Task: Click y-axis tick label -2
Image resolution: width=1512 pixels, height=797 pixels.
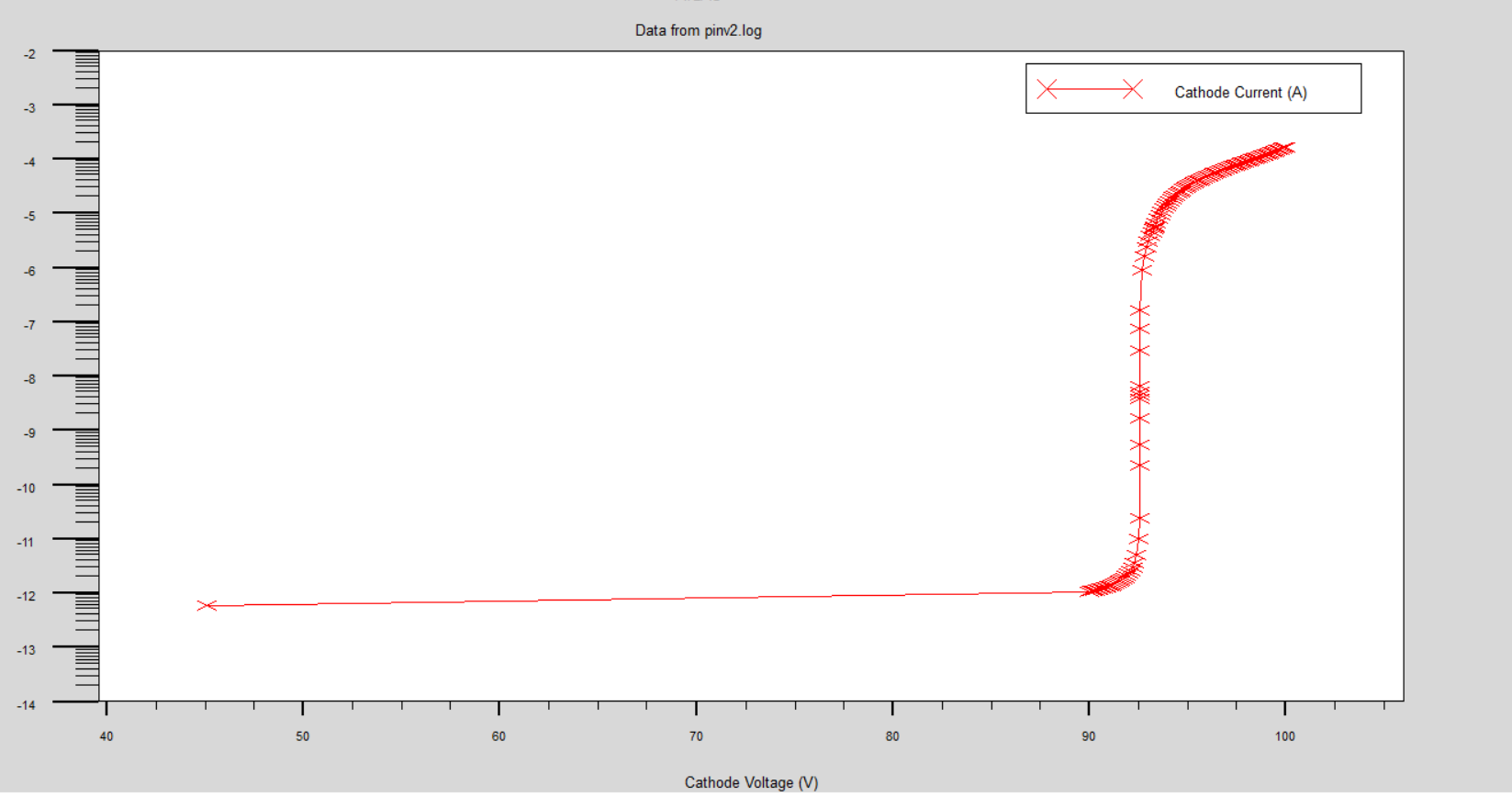Action: pos(29,54)
